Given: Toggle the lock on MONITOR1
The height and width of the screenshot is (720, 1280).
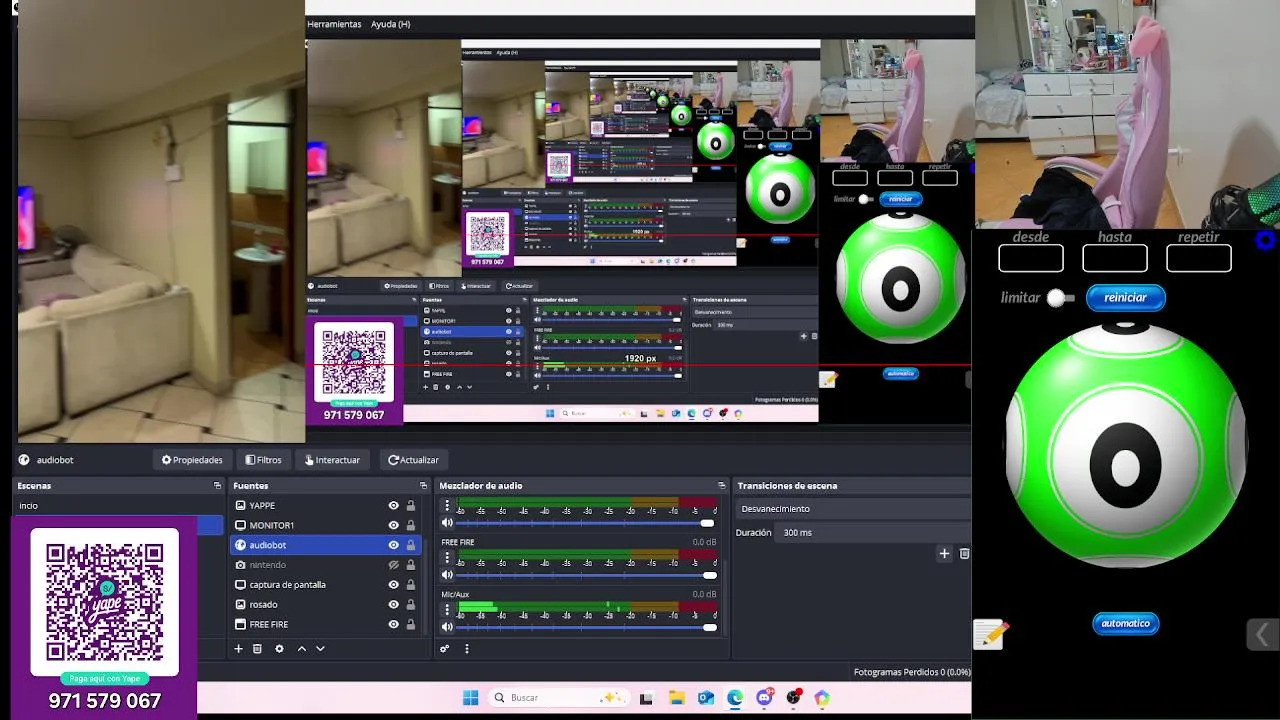Looking at the screenshot, I should point(410,525).
